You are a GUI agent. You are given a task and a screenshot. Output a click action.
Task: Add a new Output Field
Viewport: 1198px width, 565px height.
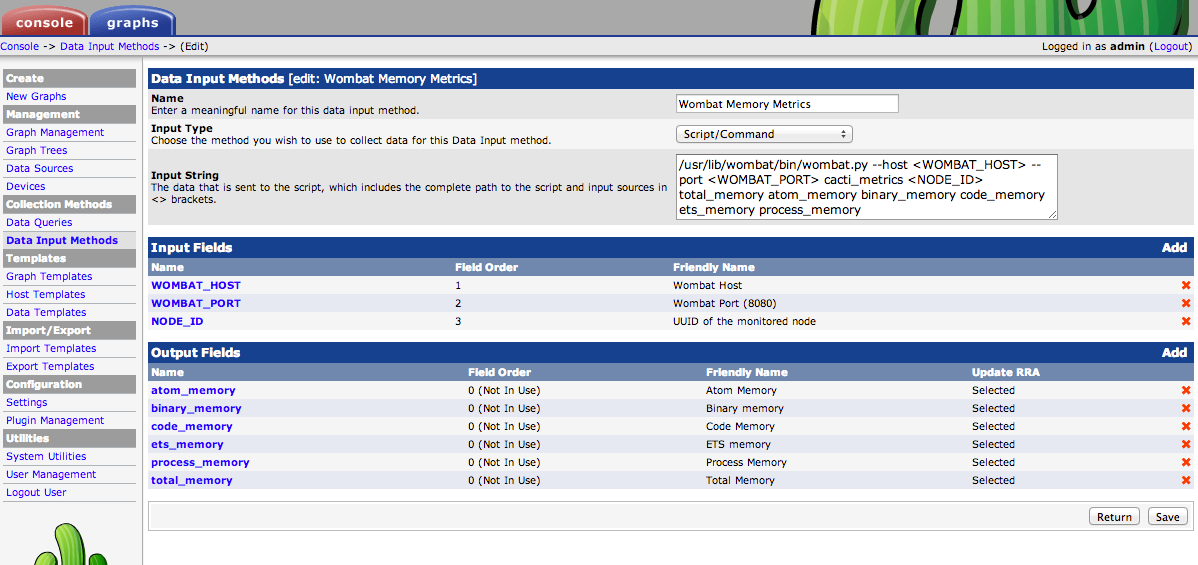pos(1174,352)
